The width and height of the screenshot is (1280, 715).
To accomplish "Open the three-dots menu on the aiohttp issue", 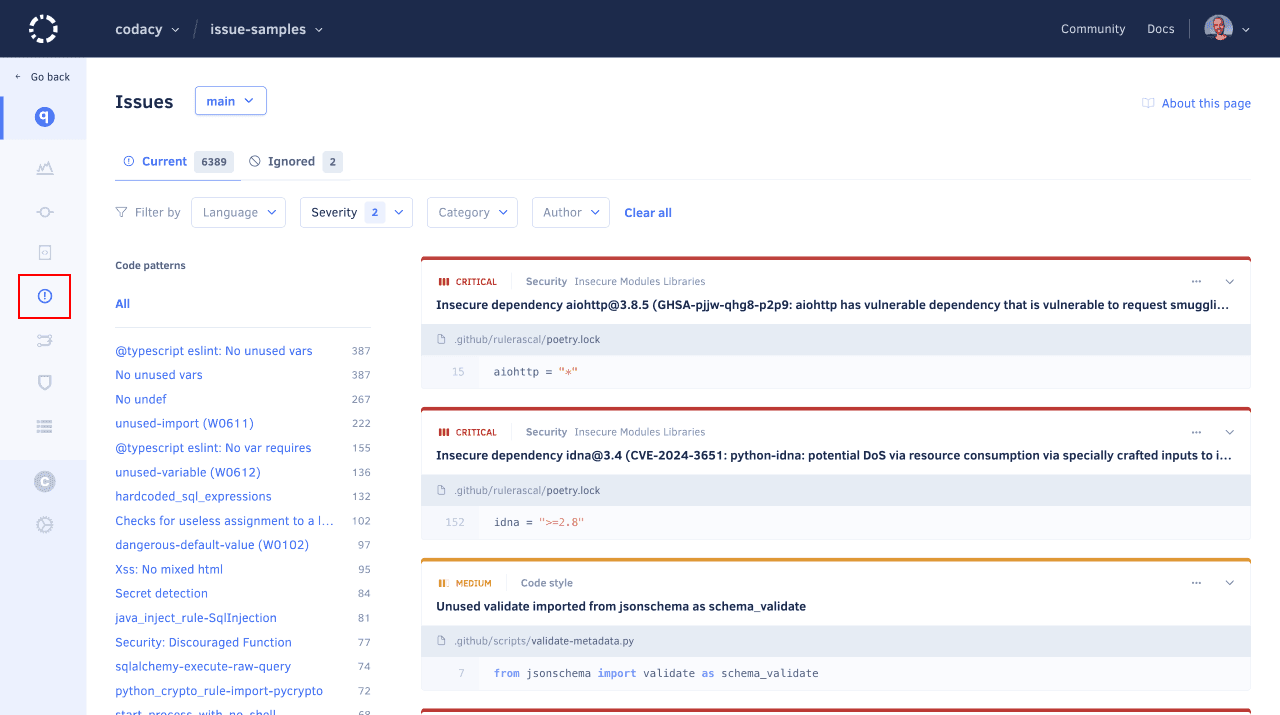I will point(1196,282).
